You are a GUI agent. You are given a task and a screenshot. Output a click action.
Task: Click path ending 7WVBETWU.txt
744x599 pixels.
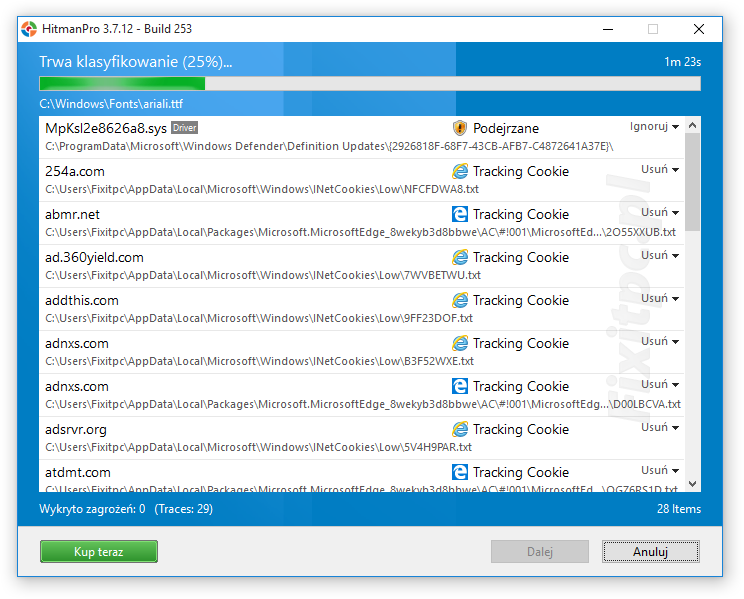(x=263, y=275)
